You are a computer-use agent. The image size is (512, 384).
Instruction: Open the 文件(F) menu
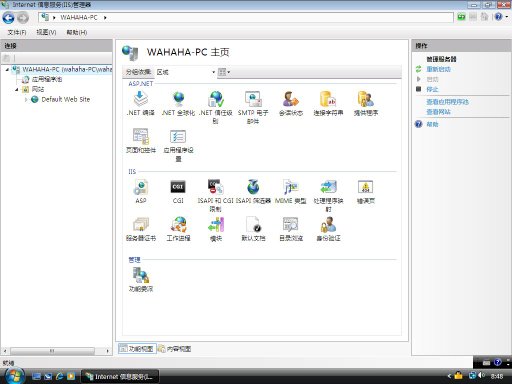(x=17, y=32)
